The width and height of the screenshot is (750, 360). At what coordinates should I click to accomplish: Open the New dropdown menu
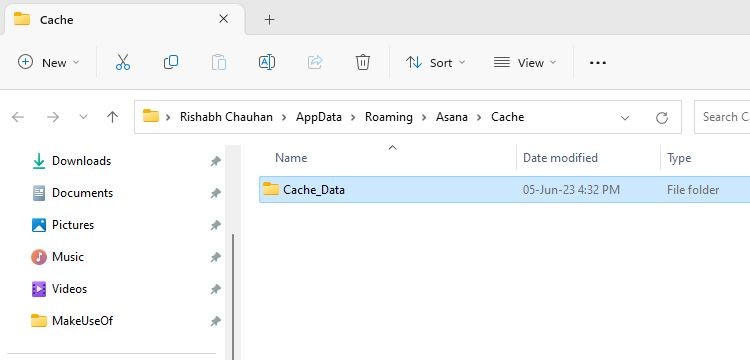48,63
